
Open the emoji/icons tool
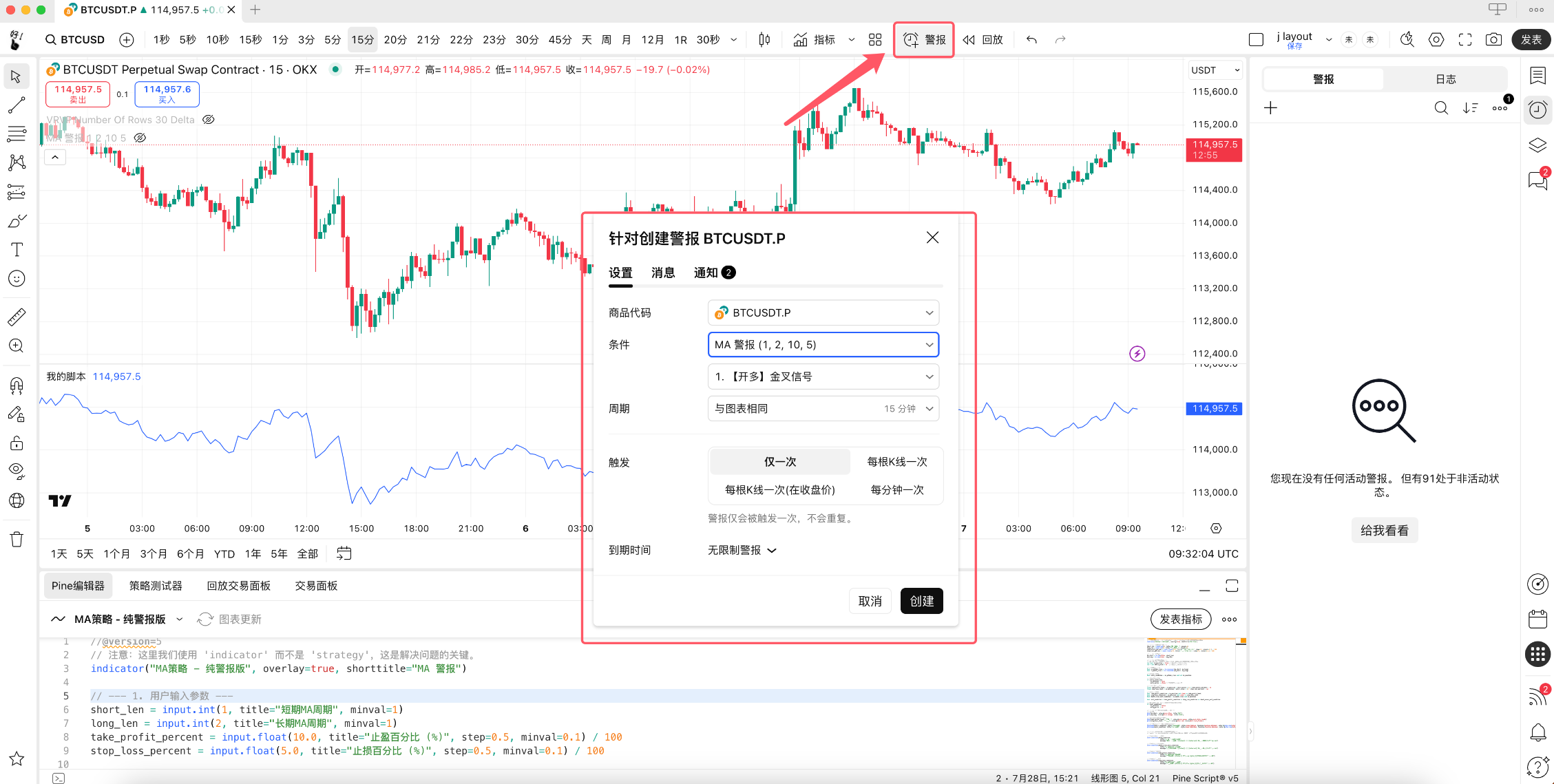(17, 278)
